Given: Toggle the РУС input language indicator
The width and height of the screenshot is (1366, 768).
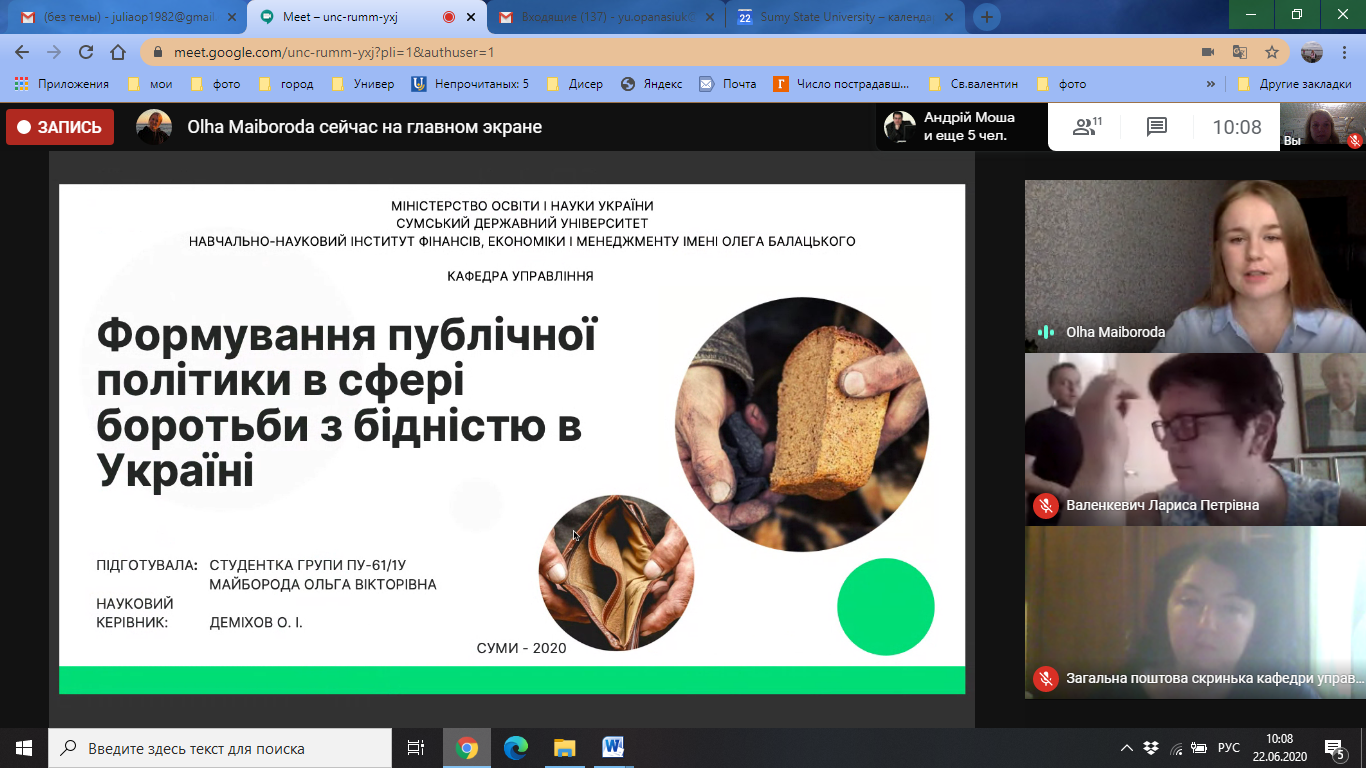Looking at the screenshot, I should (1229, 748).
